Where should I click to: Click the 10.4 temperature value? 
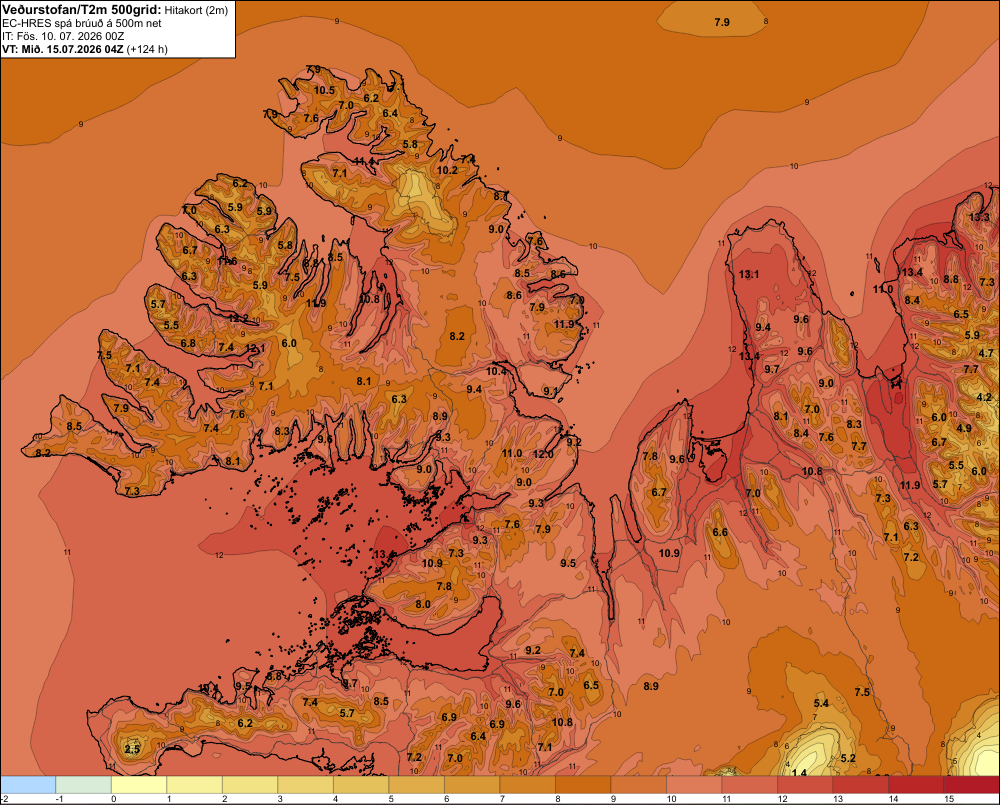[x=496, y=371]
